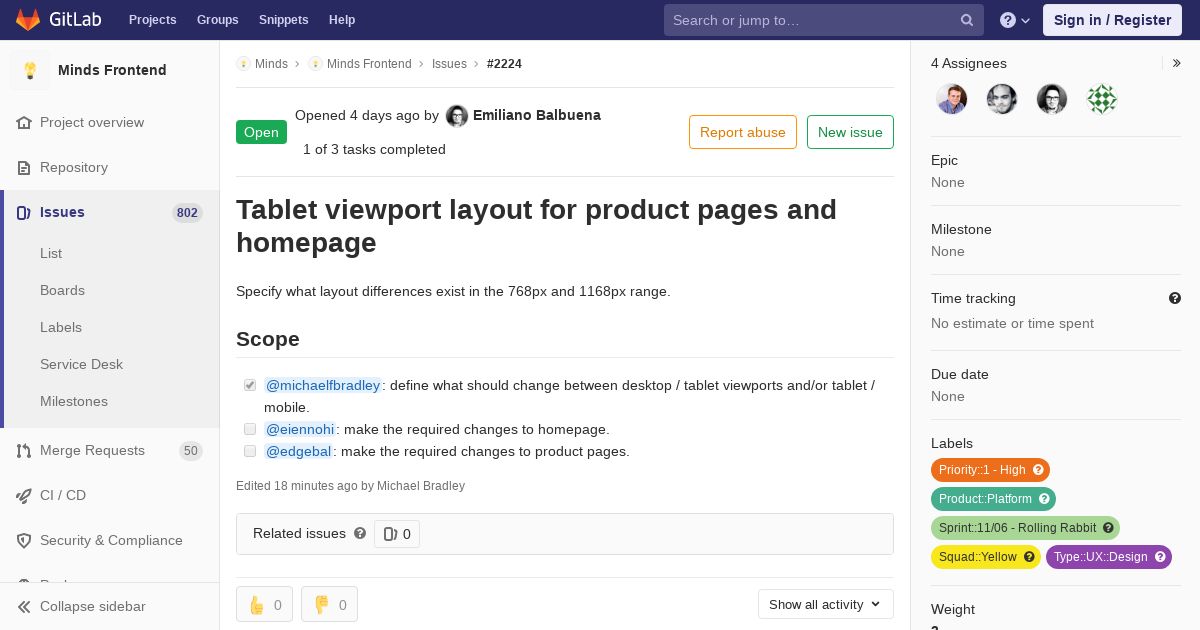Open the Show all activity dropdown
Screen dimensions: 1200x630
[825, 604]
